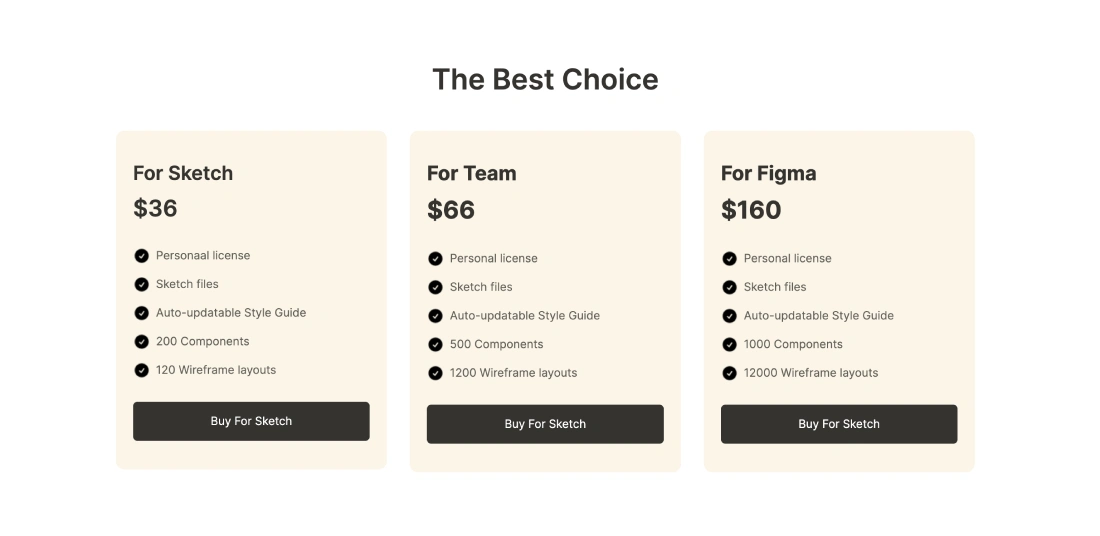Click the check icon beside 1200 Wireframe layouts
The image size is (1100, 536).
coord(435,373)
